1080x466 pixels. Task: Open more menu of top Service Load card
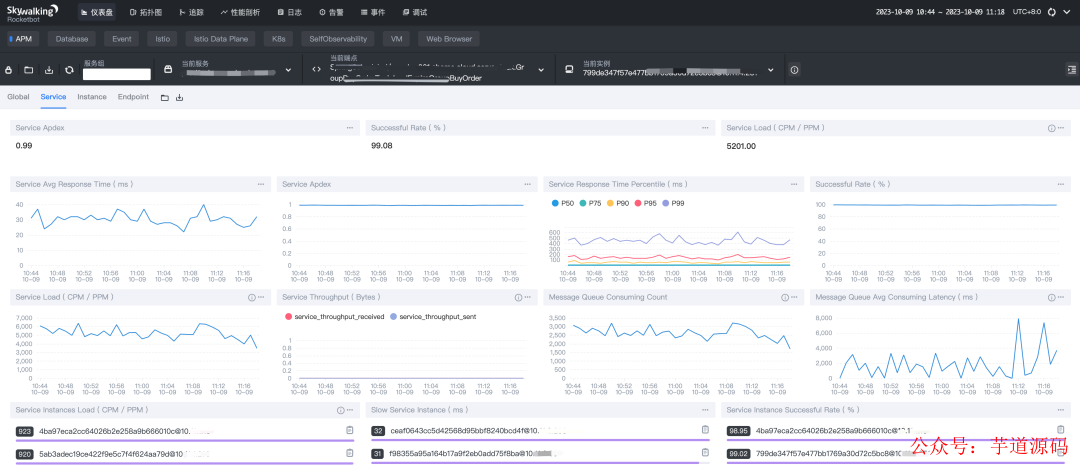[x=1061, y=128]
